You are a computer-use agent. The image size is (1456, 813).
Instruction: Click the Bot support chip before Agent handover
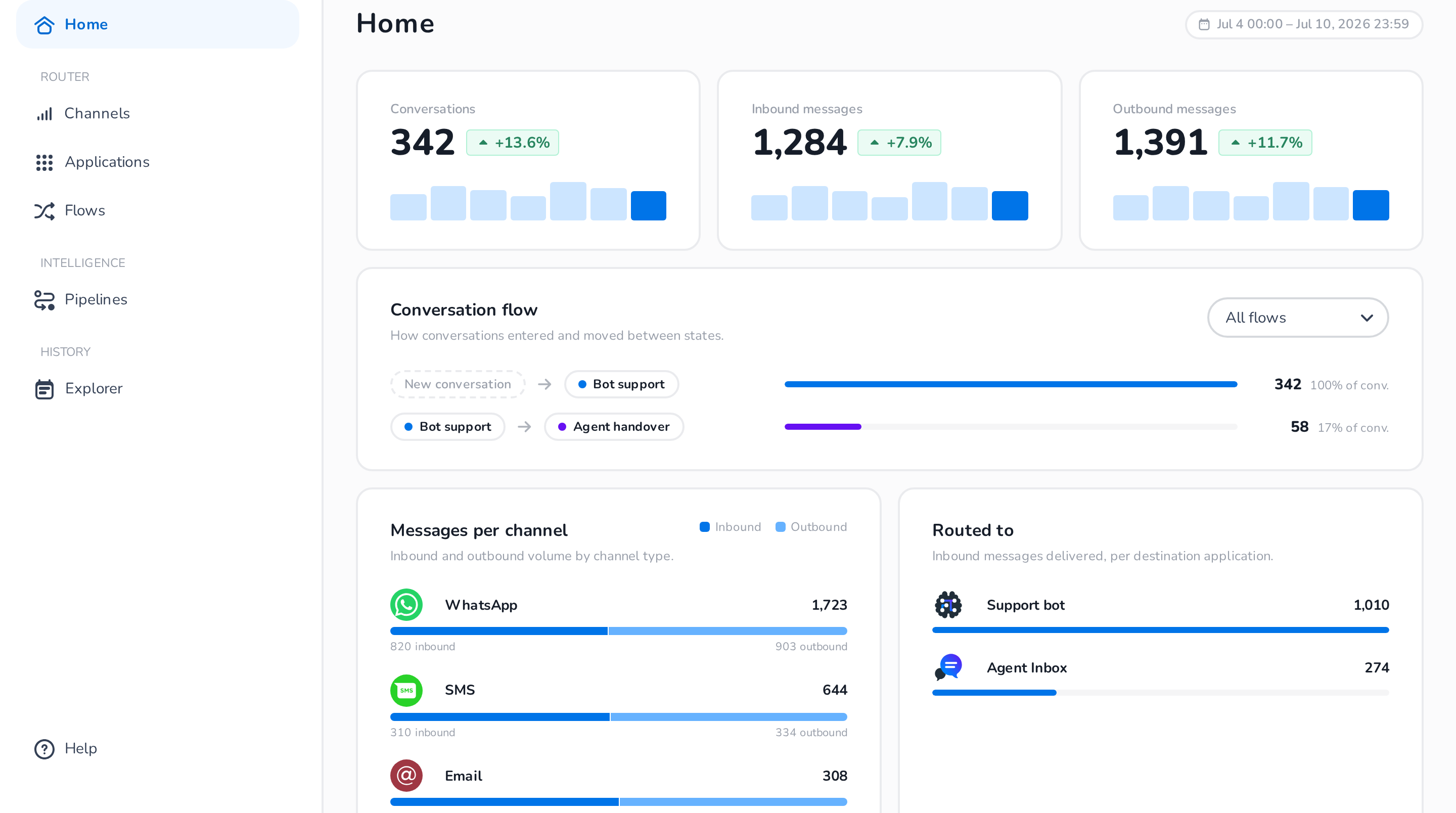[x=447, y=427]
